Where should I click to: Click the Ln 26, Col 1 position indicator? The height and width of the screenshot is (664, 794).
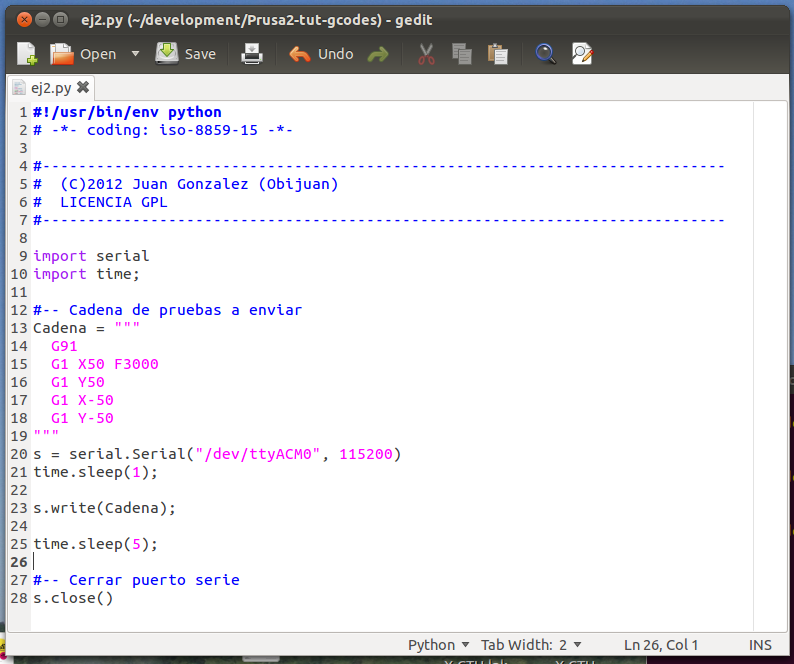point(661,645)
